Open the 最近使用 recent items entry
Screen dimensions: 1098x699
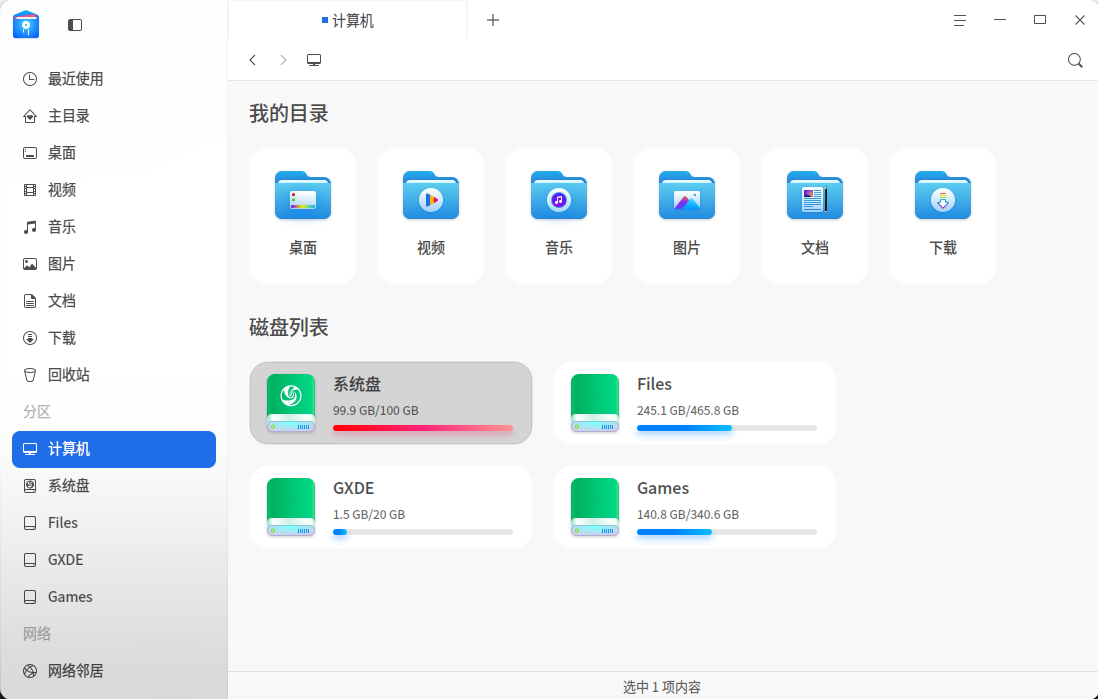coord(114,79)
